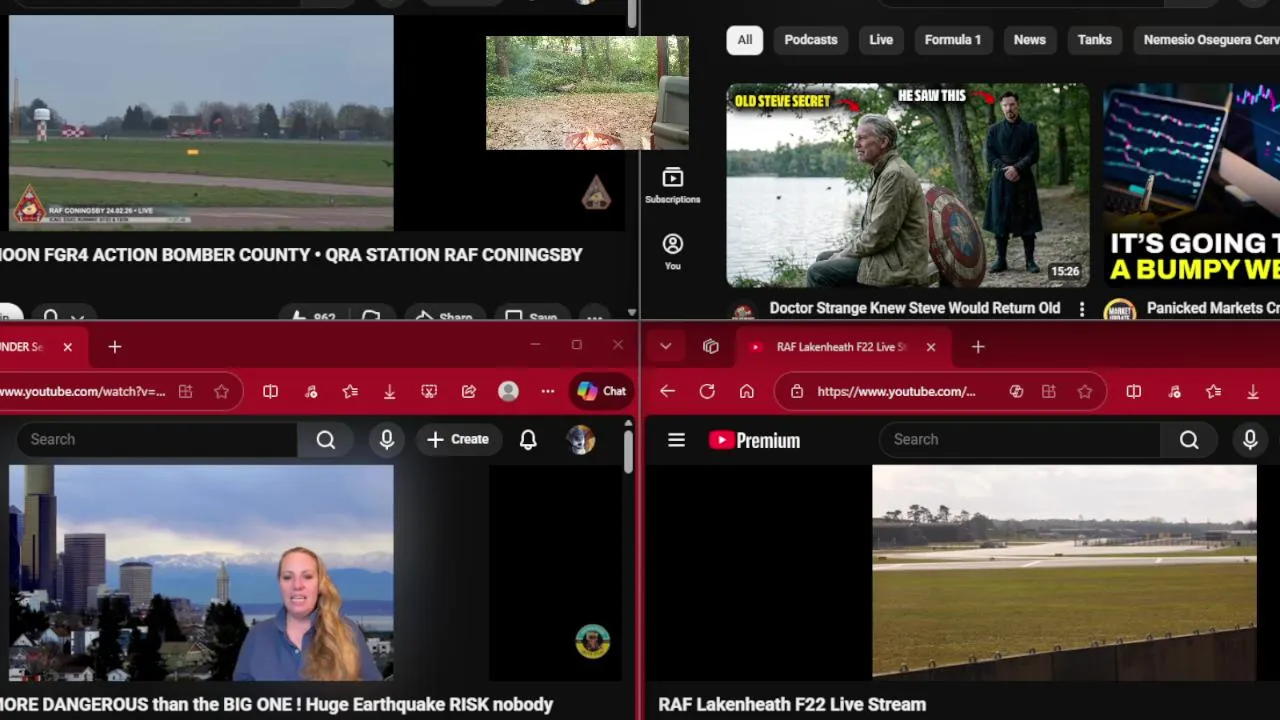Go to home page in the right window
Image resolution: width=1280 pixels, height=720 pixels.
point(747,392)
